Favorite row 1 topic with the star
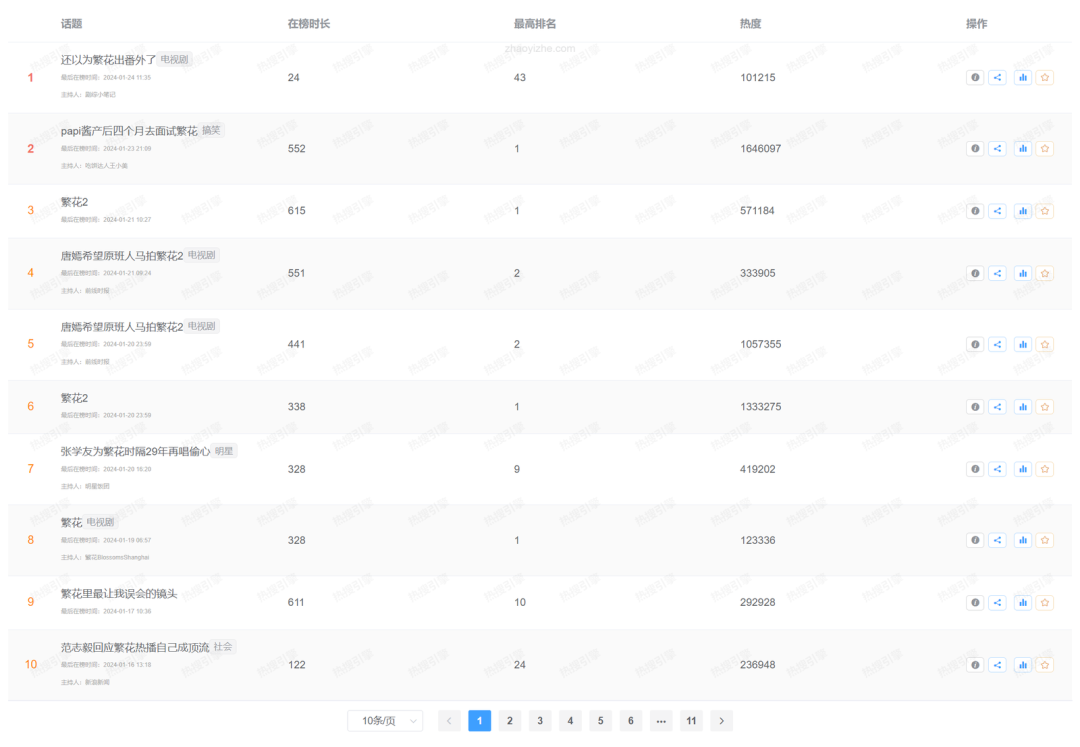Image resolution: width=1080 pixels, height=747 pixels. [x=1045, y=78]
